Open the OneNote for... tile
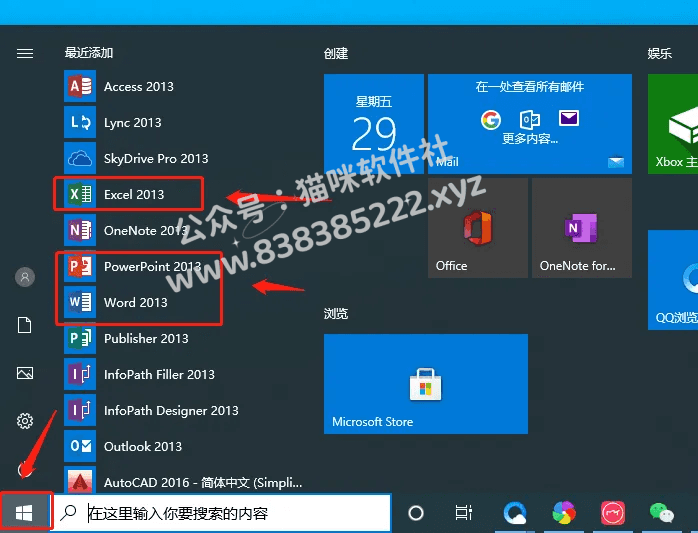The width and height of the screenshot is (698, 533). (x=582, y=228)
